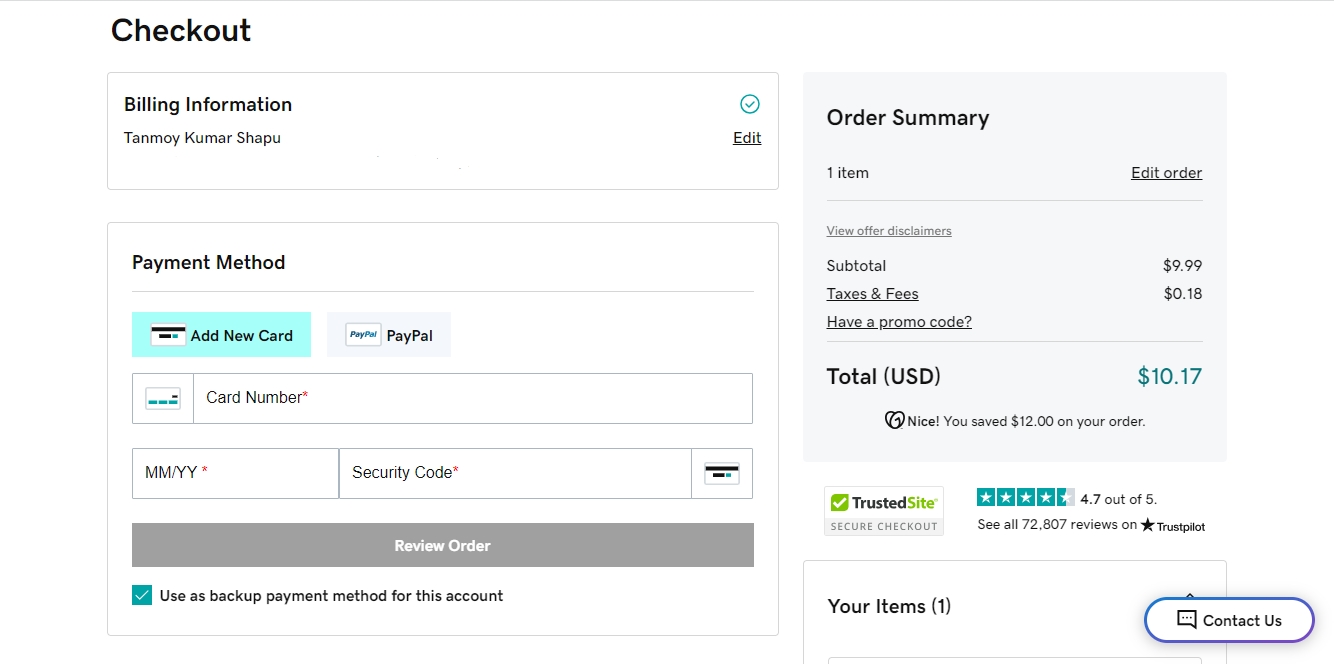Edit the Billing Information

point(747,138)
